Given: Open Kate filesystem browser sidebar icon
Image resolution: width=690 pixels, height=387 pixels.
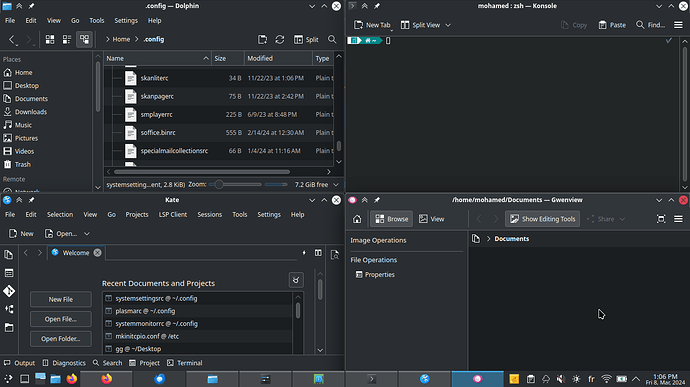Looking at the screenshot, I should pyautogui.click(x=9, y=328).
